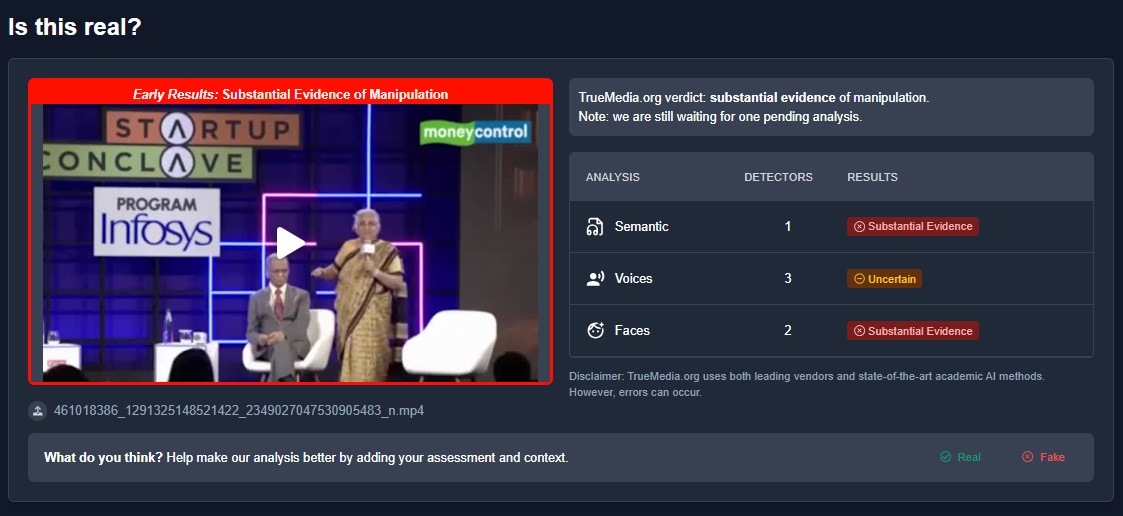Open the Voices Uncertain result badge
This screenshot has height=516, width=1123.
point(884,279)
